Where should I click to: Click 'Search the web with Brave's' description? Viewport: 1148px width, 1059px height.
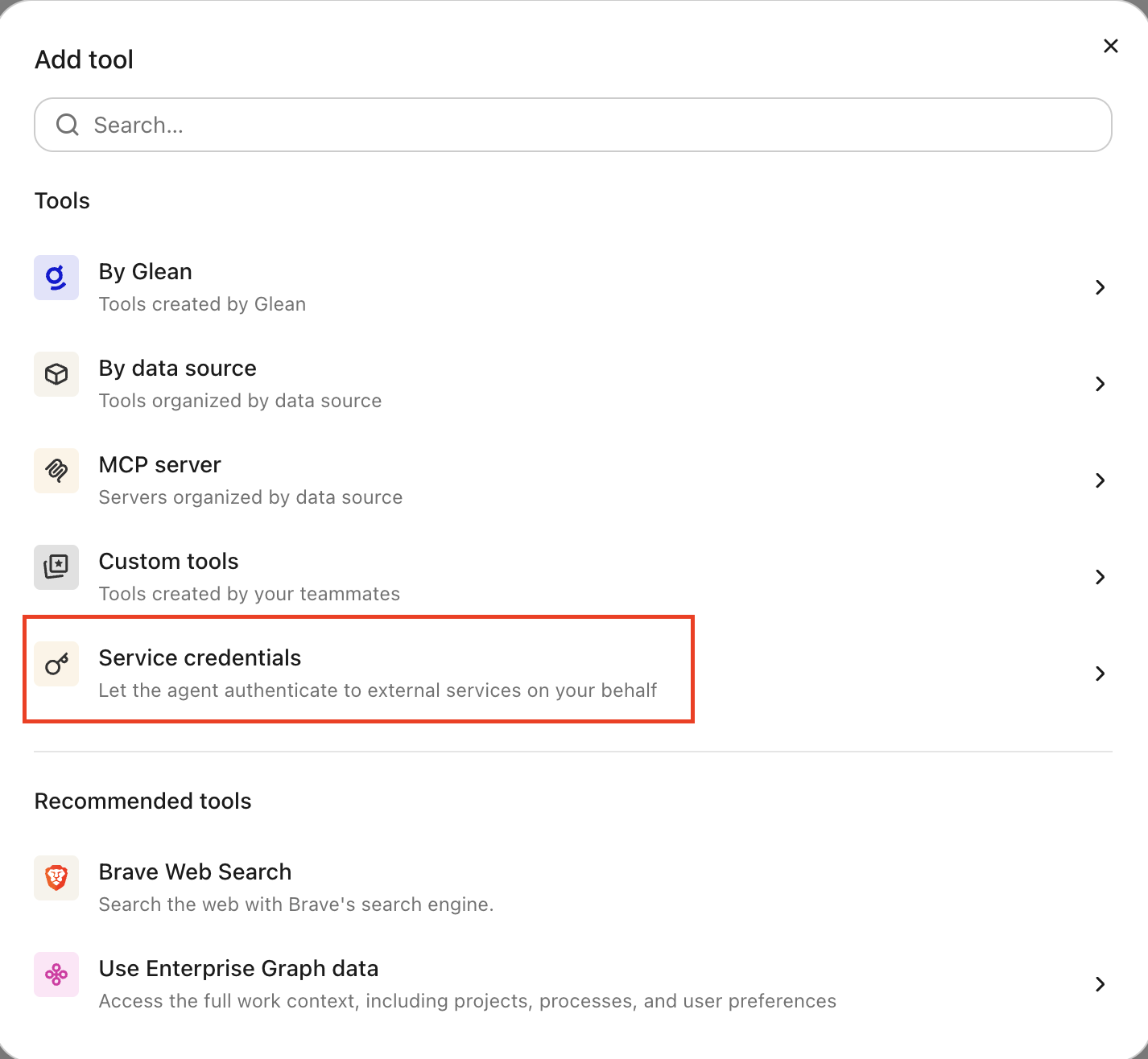click(x=295, y=904)
